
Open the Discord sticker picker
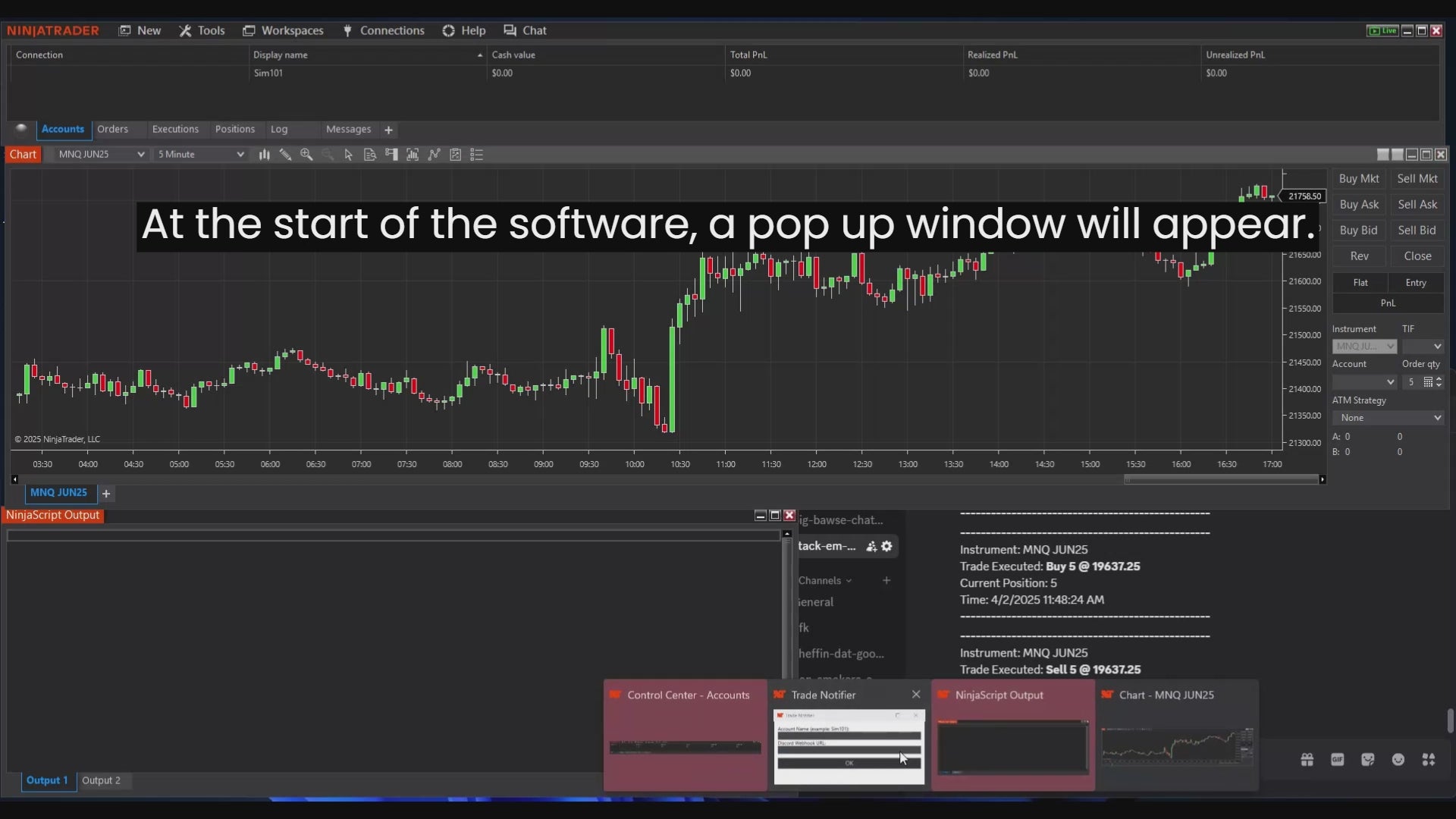click(1368, 760)
